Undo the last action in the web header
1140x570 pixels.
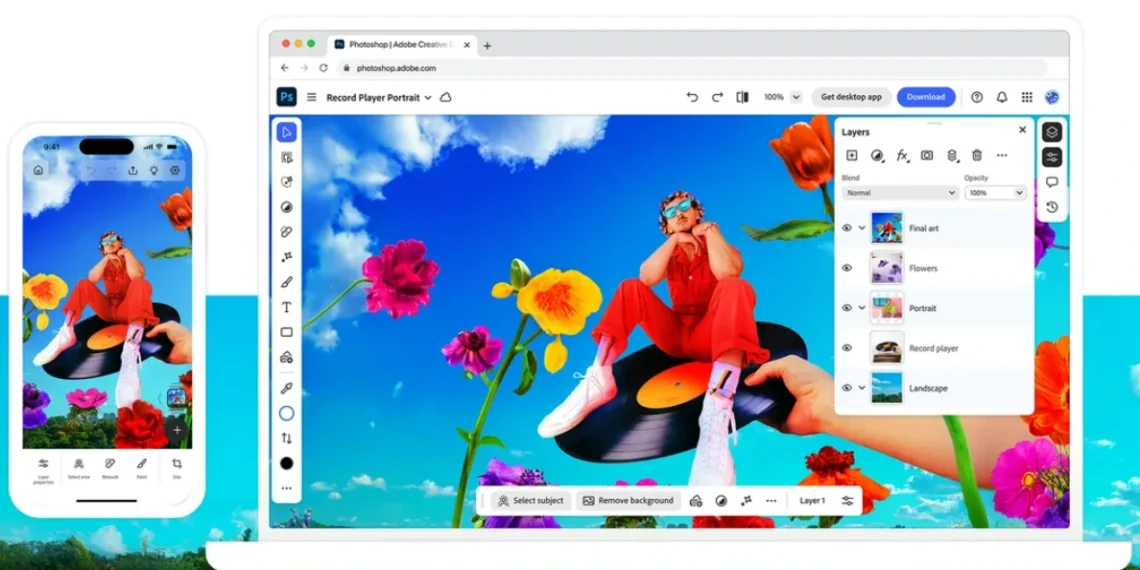(x=692, y=97)
